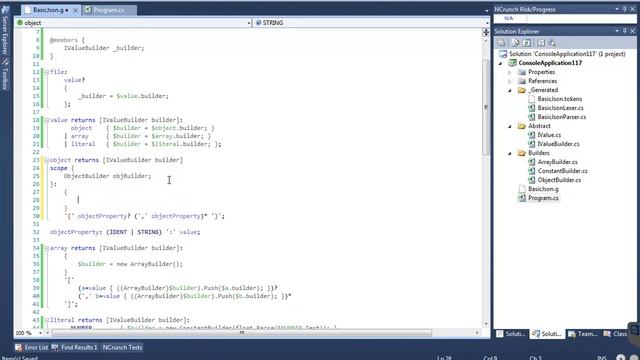640x360 pixels.
Task: Expand the References node in Solution Explorer
Action: pos(509,81)
